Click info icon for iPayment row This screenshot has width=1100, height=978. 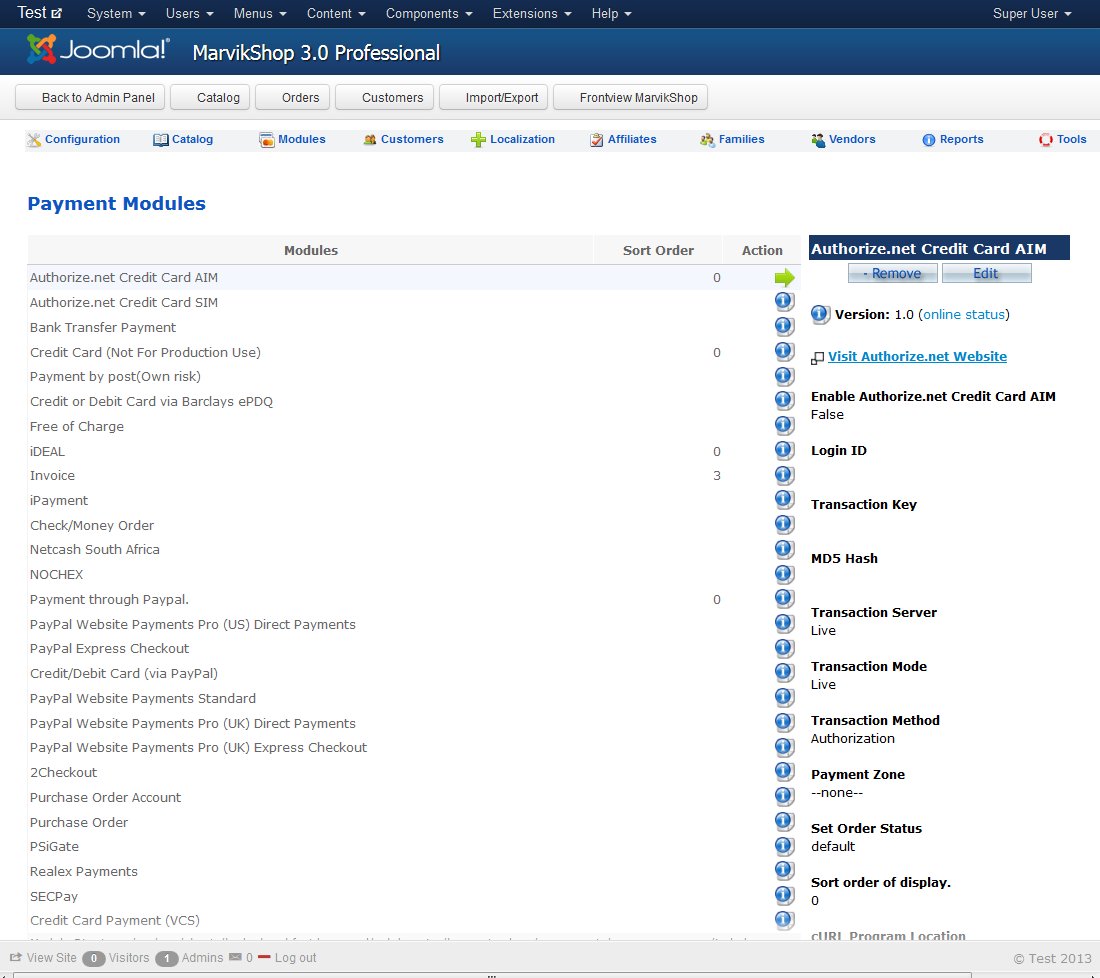click(x=784, y=500)
